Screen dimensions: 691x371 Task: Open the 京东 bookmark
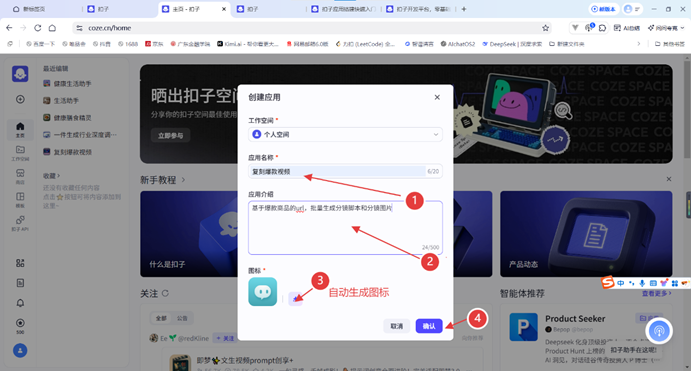154,44
